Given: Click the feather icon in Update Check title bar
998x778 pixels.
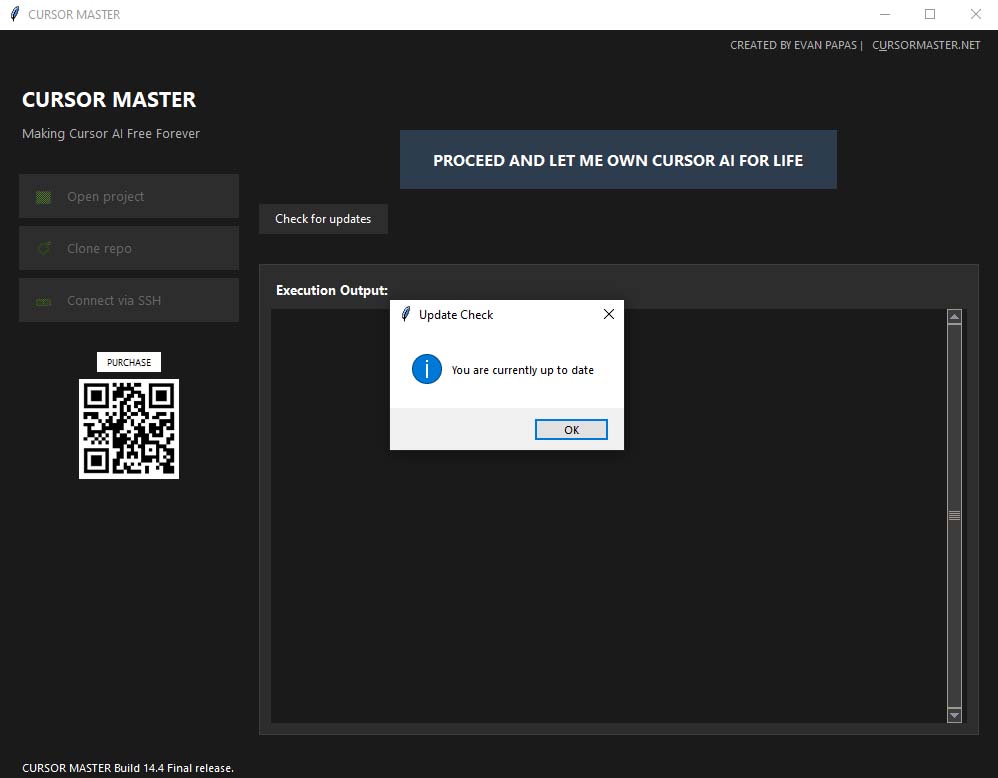Looking at the screenshot, I should pos(405,314).
